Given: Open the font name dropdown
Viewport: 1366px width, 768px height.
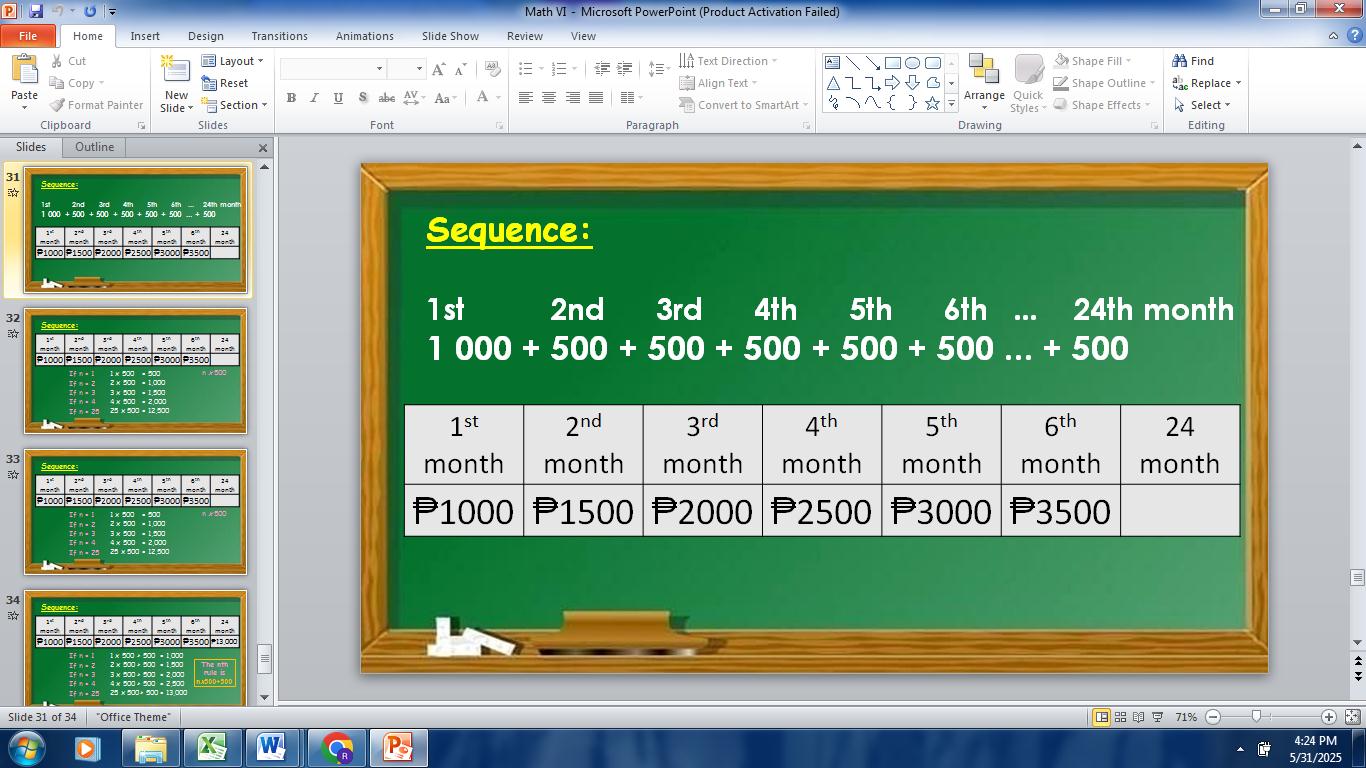Looking at the screenshot, I should point(379,69).
